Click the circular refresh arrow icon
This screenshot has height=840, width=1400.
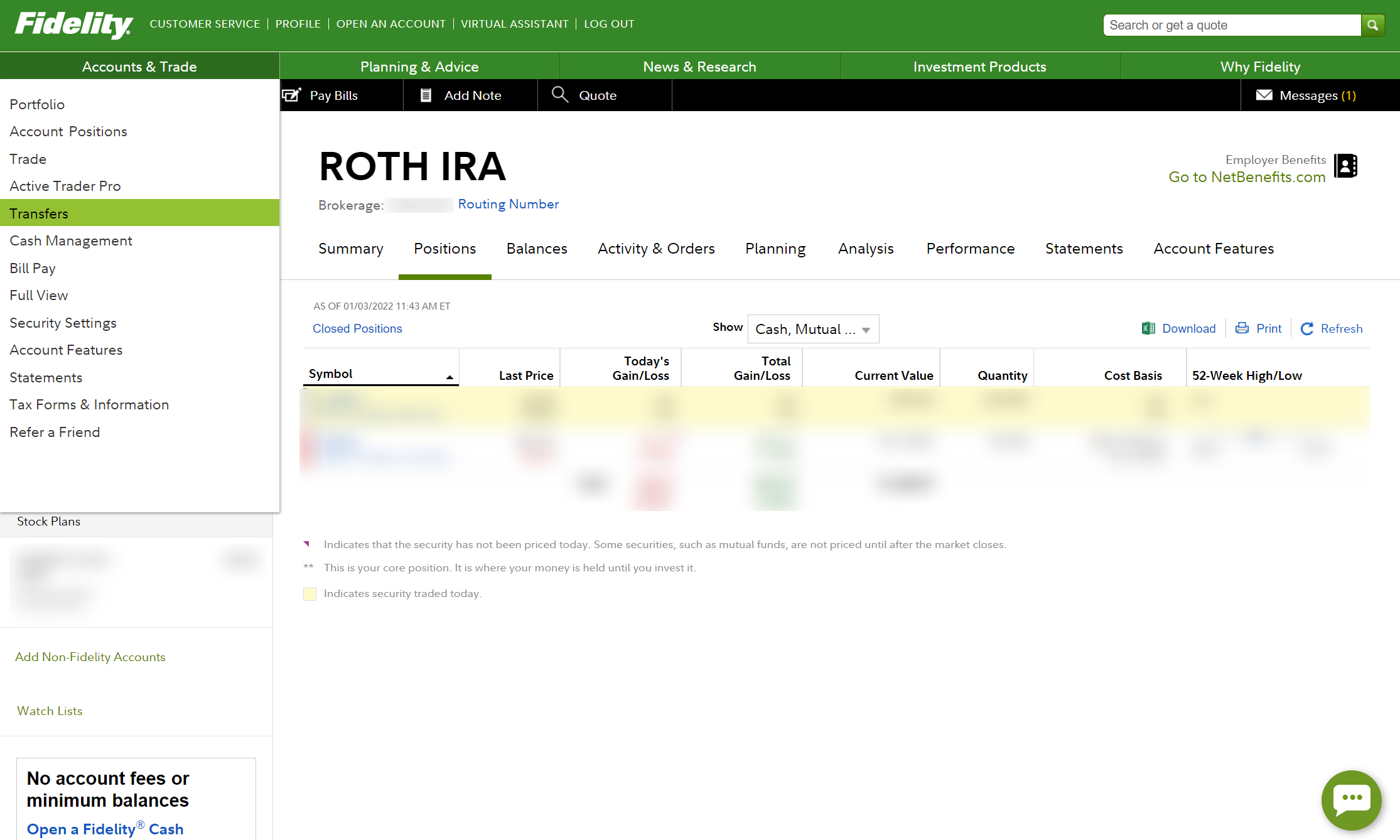[1307, 328]
